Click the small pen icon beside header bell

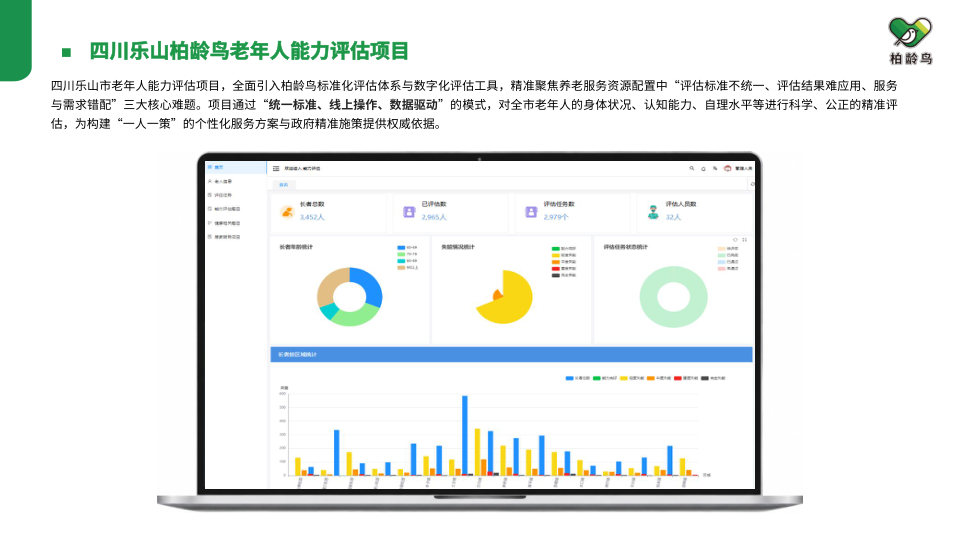point(714,168)
